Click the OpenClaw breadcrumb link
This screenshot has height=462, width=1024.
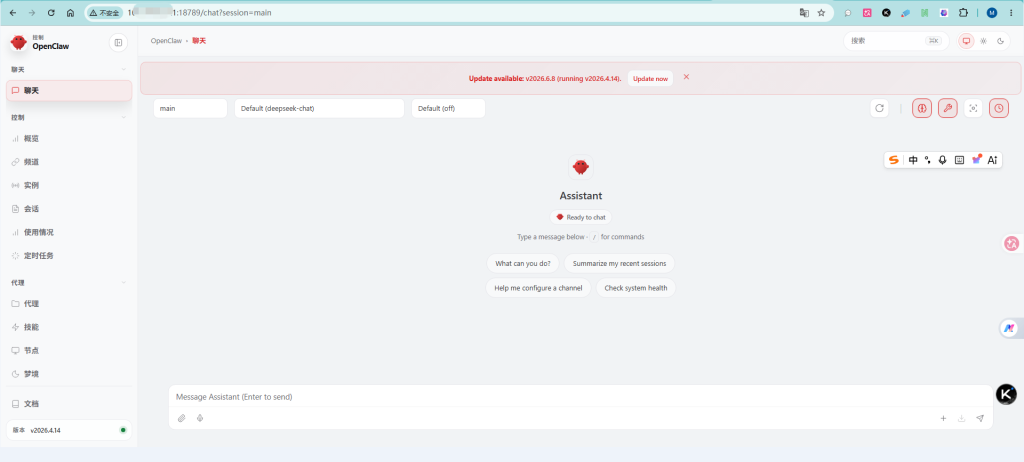166,41
